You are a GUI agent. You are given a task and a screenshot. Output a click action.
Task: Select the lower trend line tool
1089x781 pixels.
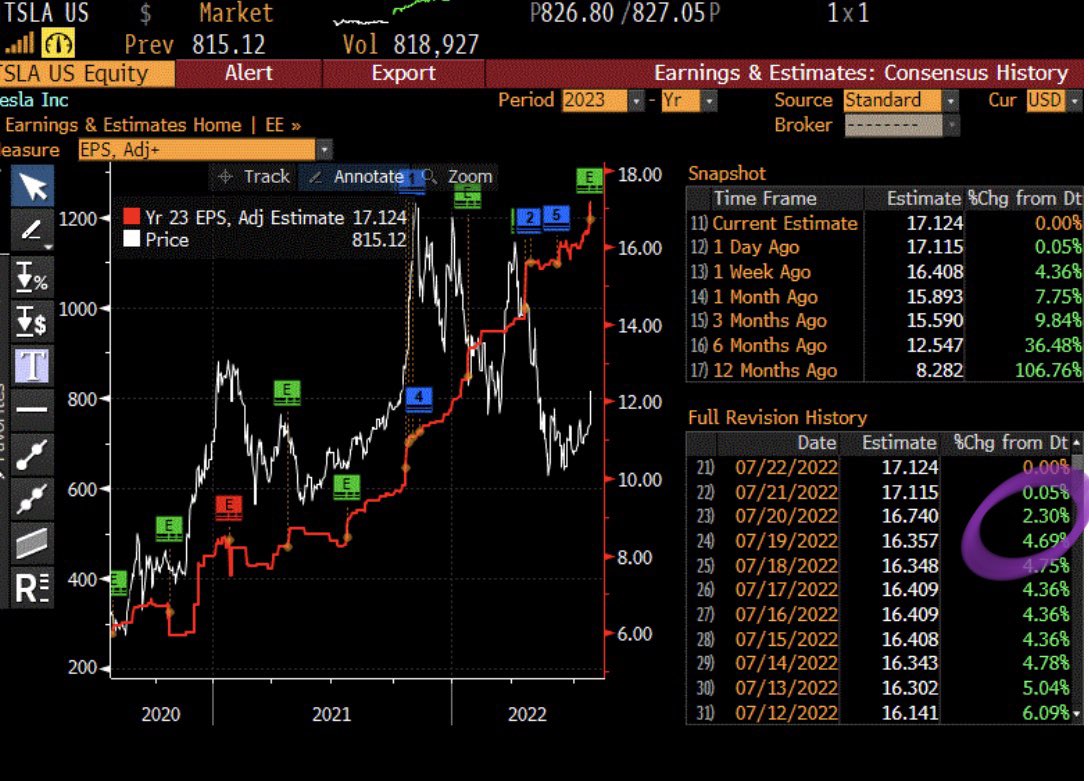(32, 498)
